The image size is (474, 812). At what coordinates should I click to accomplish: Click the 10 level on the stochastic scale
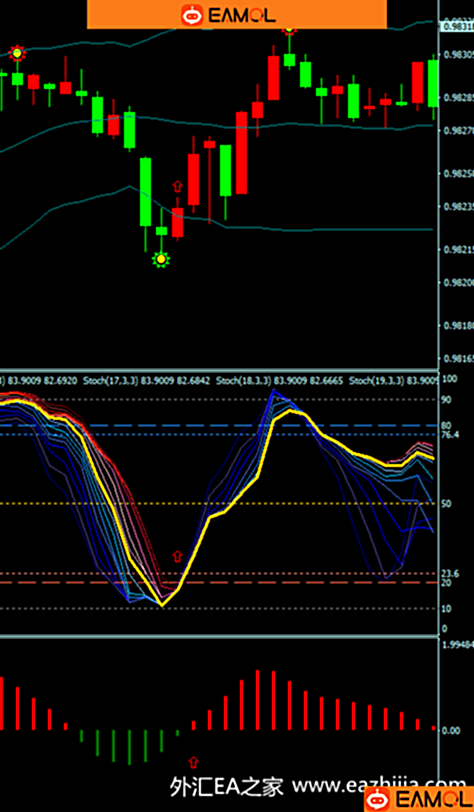447,608
